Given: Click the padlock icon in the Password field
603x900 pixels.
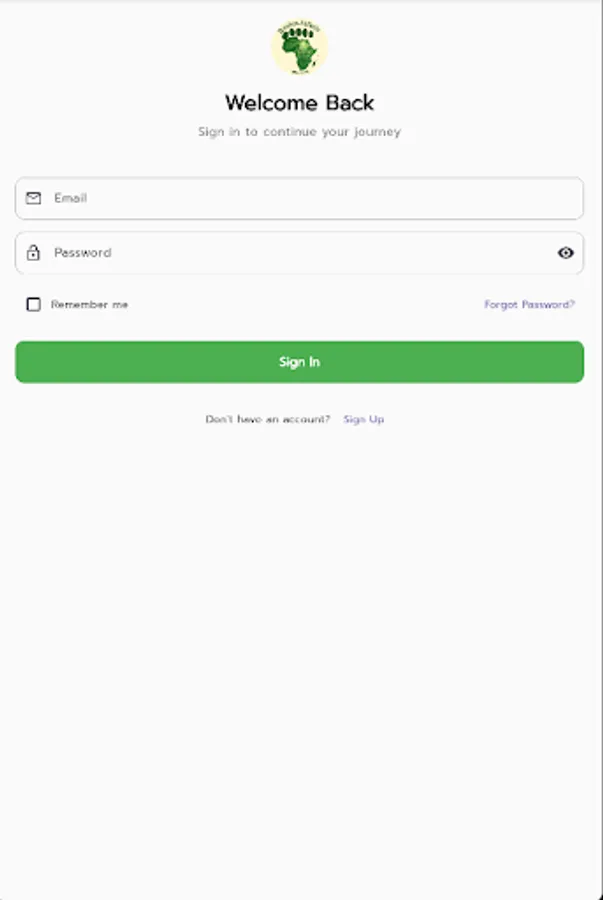Looking at the screenshot, I should click(x=34, y=252).
